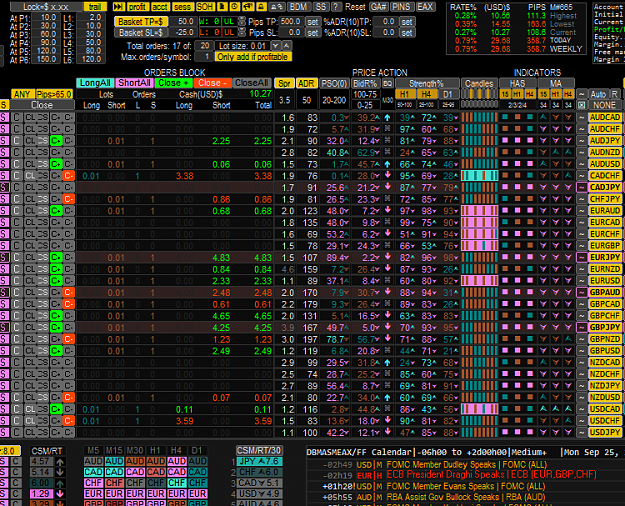This screenshot has width=625, height=506.
Task: Click the tilde header icon left of Auto
Action: coord(582,94)
